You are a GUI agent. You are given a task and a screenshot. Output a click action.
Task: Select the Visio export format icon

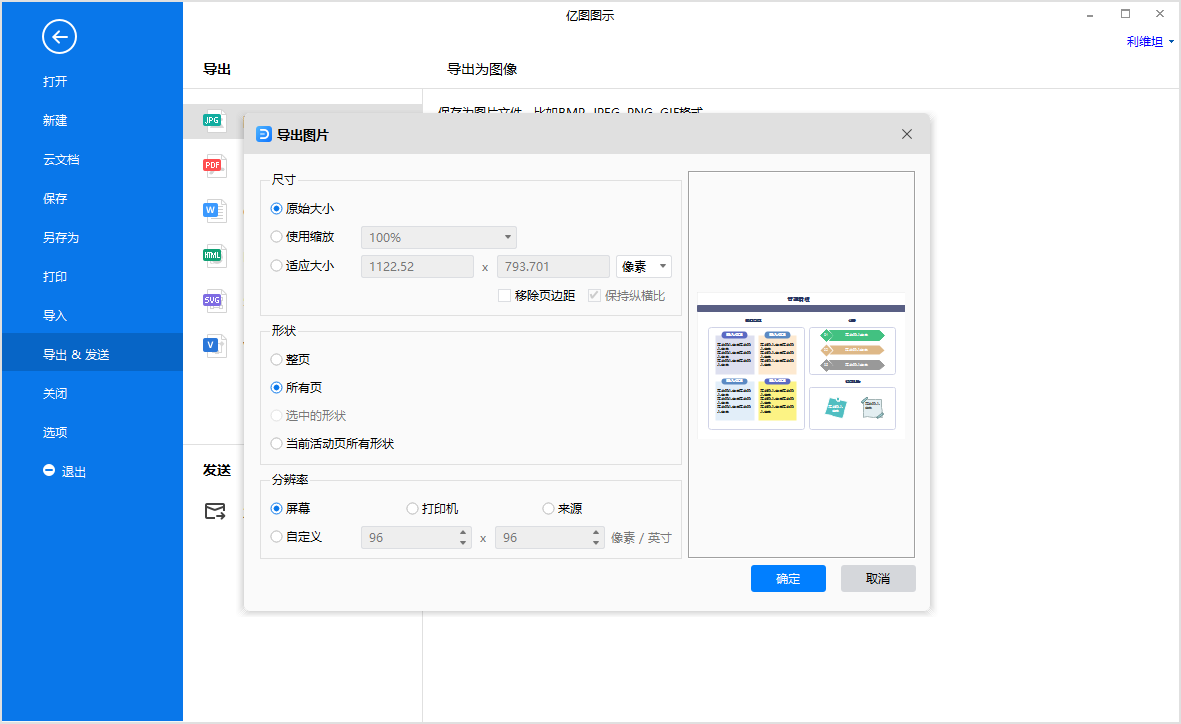point(214,346)
